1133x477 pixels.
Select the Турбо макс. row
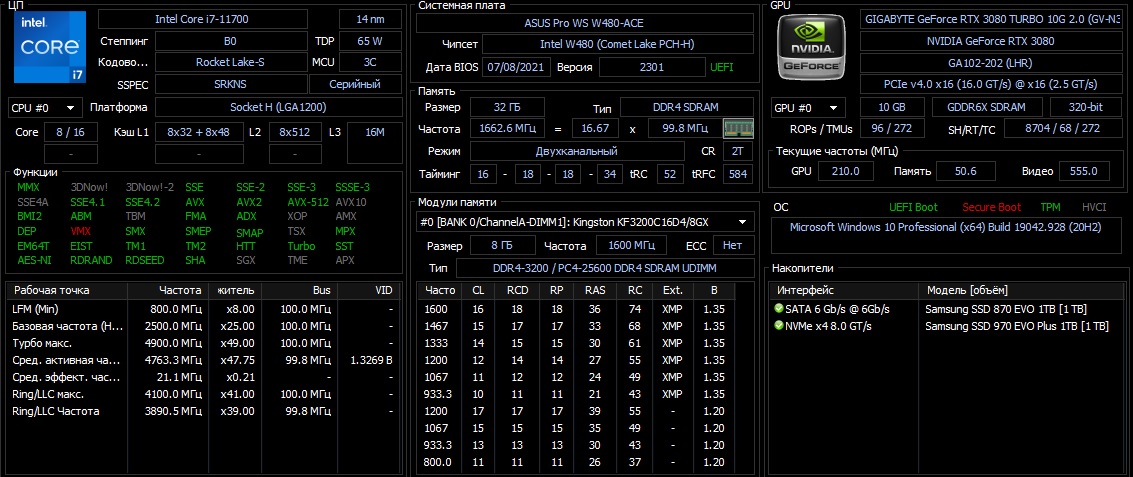pos(202,343)
